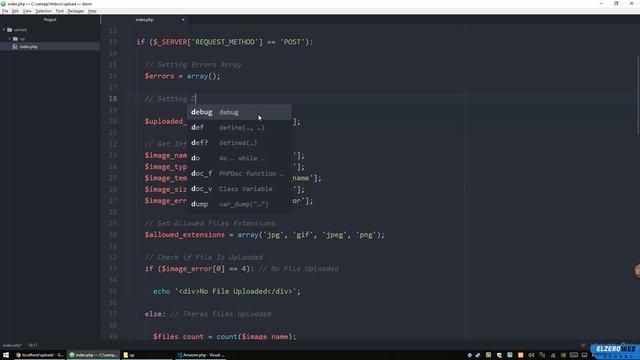The height and width of the screenshot is (360, 640).
Task: Open the Find menu
Action: coord(60,11)
